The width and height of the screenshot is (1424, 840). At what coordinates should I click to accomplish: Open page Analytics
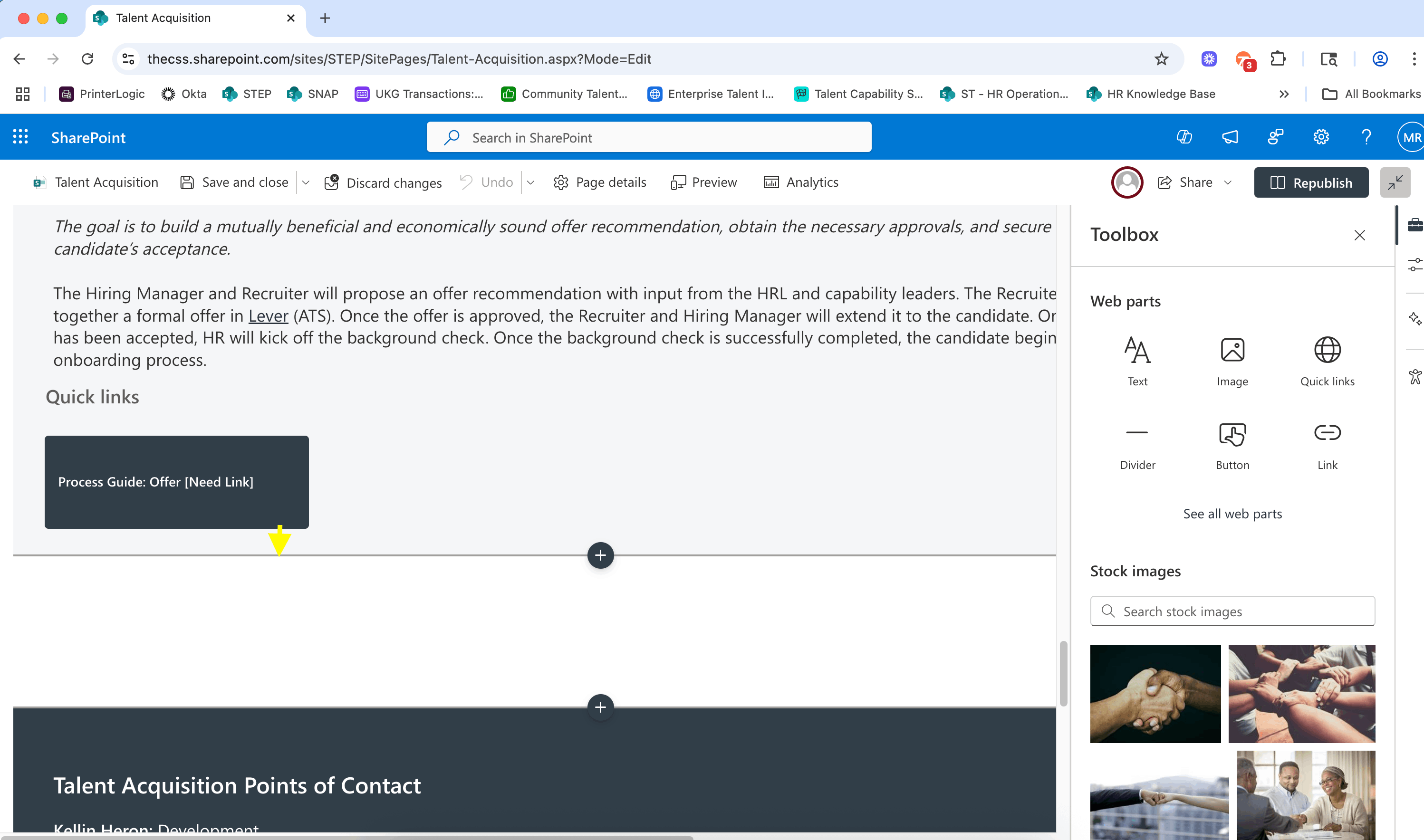(x=800, y=182)
